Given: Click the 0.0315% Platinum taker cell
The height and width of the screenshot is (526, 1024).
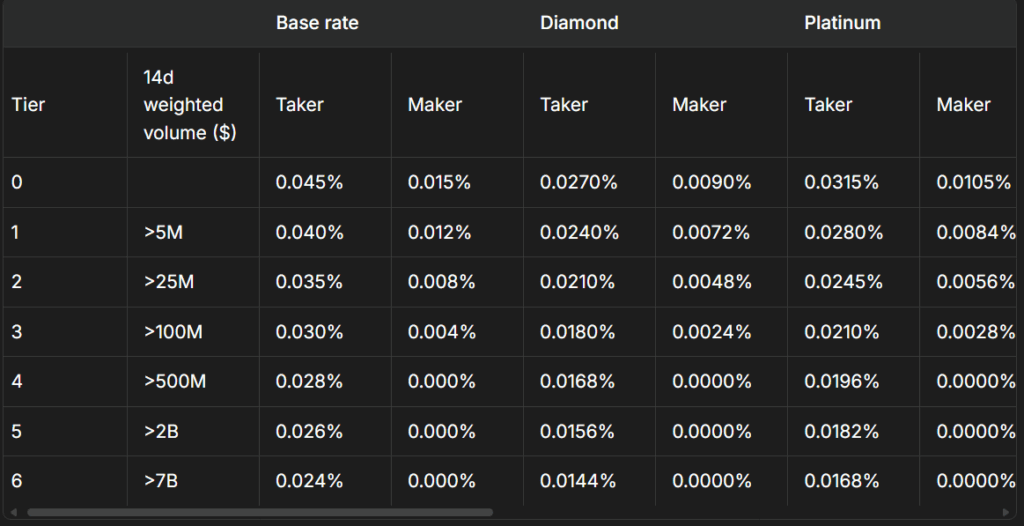Looking at the screenshot, I should [x=843, y=182].
